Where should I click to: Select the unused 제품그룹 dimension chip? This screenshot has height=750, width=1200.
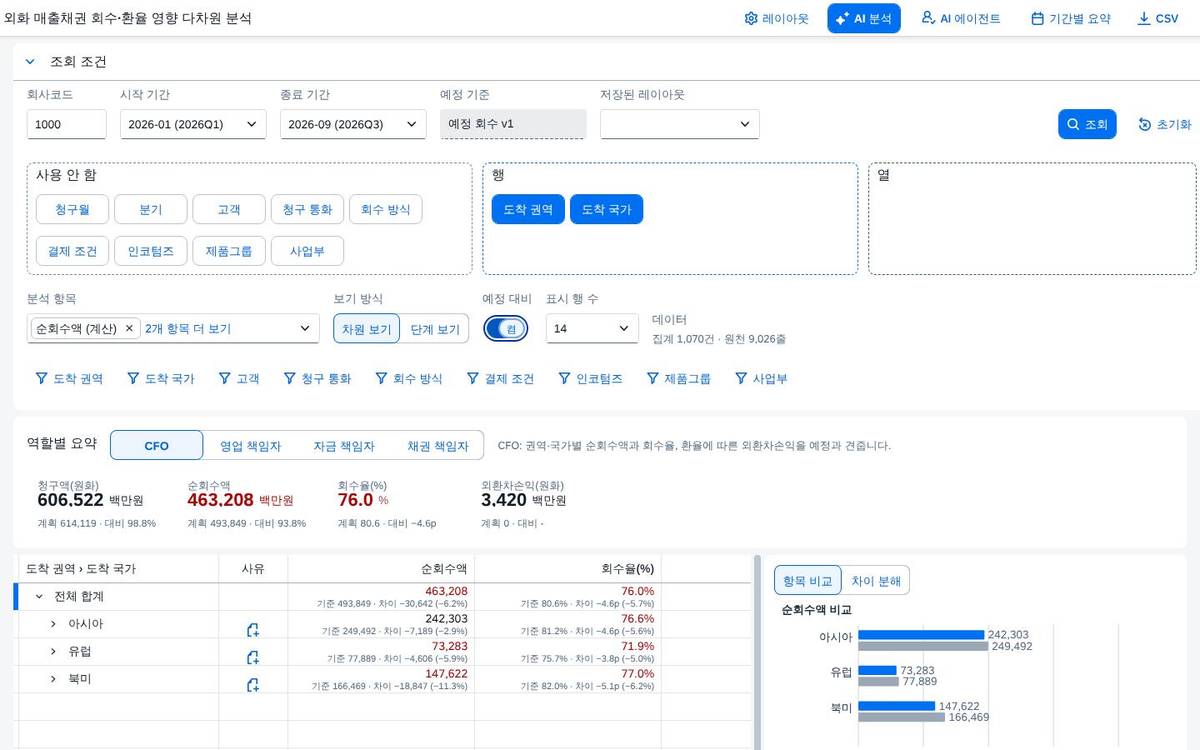228,251
